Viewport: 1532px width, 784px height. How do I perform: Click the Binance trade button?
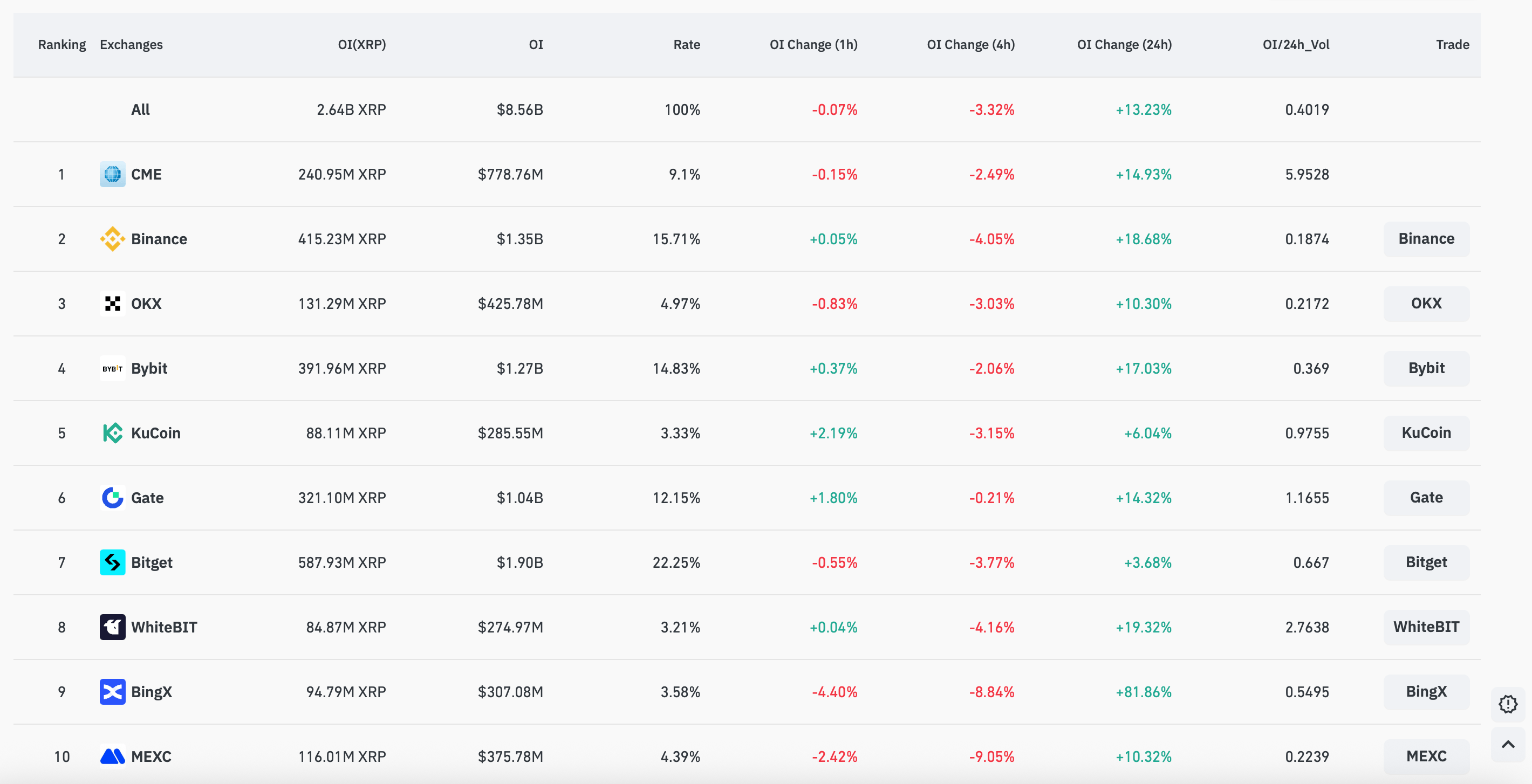tap(1426, 239)
